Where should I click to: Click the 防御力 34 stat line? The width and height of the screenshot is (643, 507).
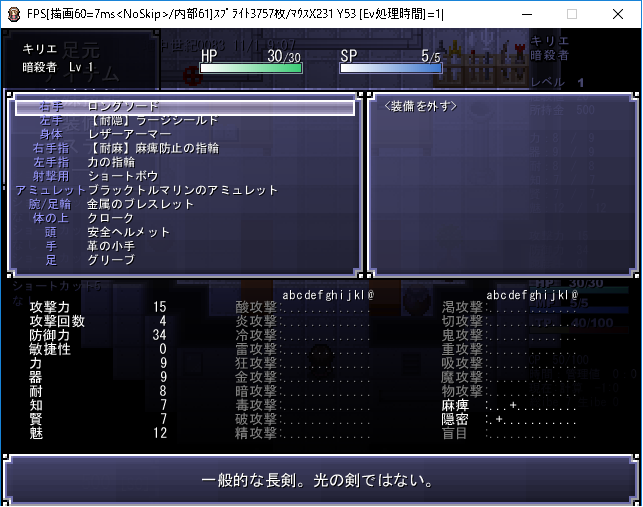(x=98, y=335)
